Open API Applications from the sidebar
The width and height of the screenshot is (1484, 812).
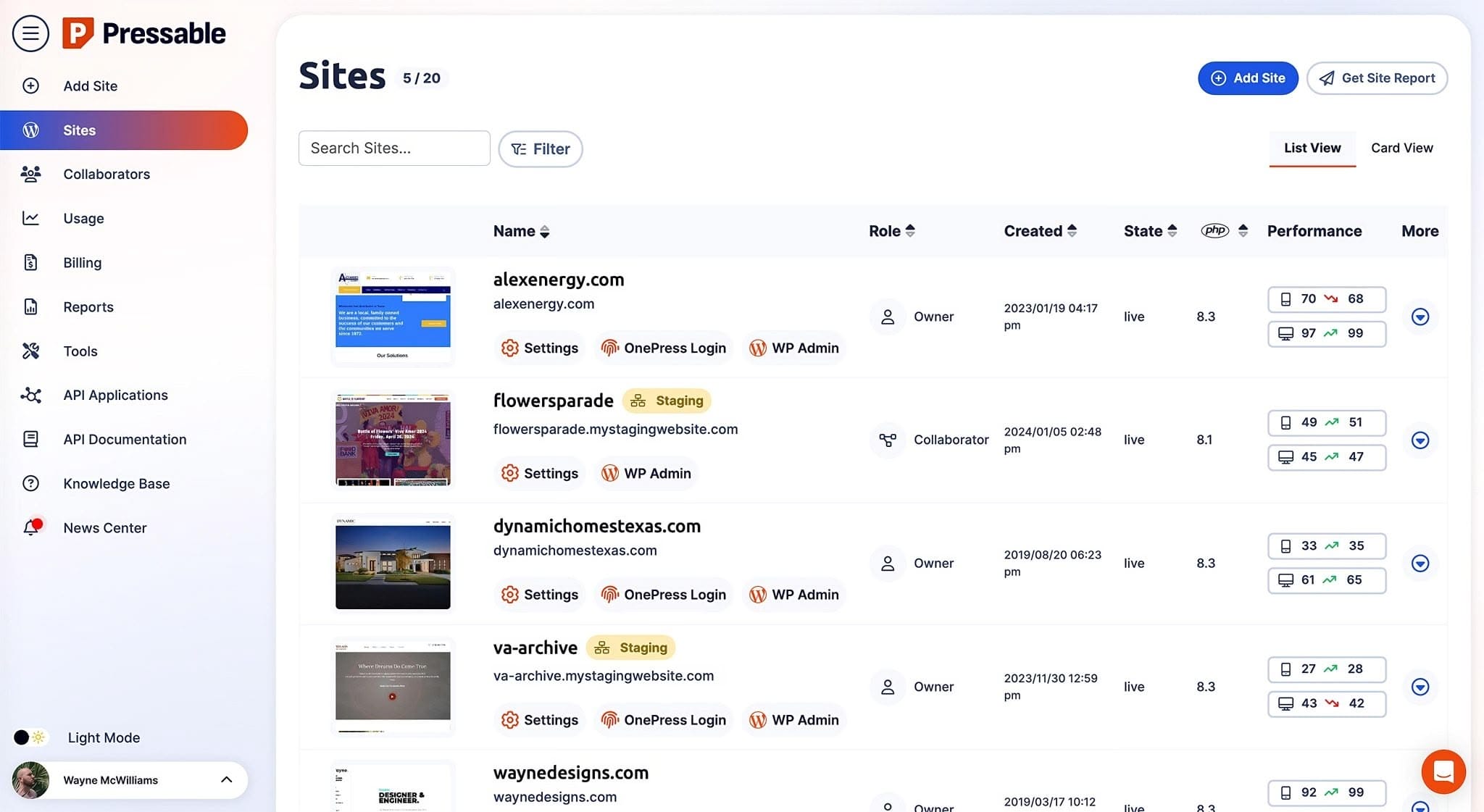115,395
